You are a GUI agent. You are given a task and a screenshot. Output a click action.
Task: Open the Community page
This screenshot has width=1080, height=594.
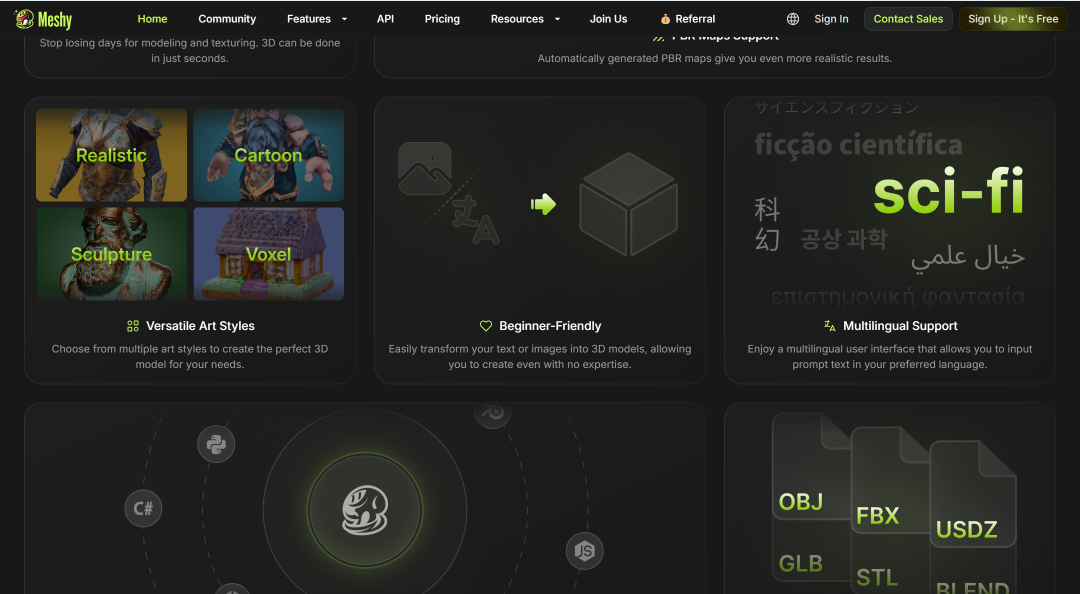(x=227, y=19)
